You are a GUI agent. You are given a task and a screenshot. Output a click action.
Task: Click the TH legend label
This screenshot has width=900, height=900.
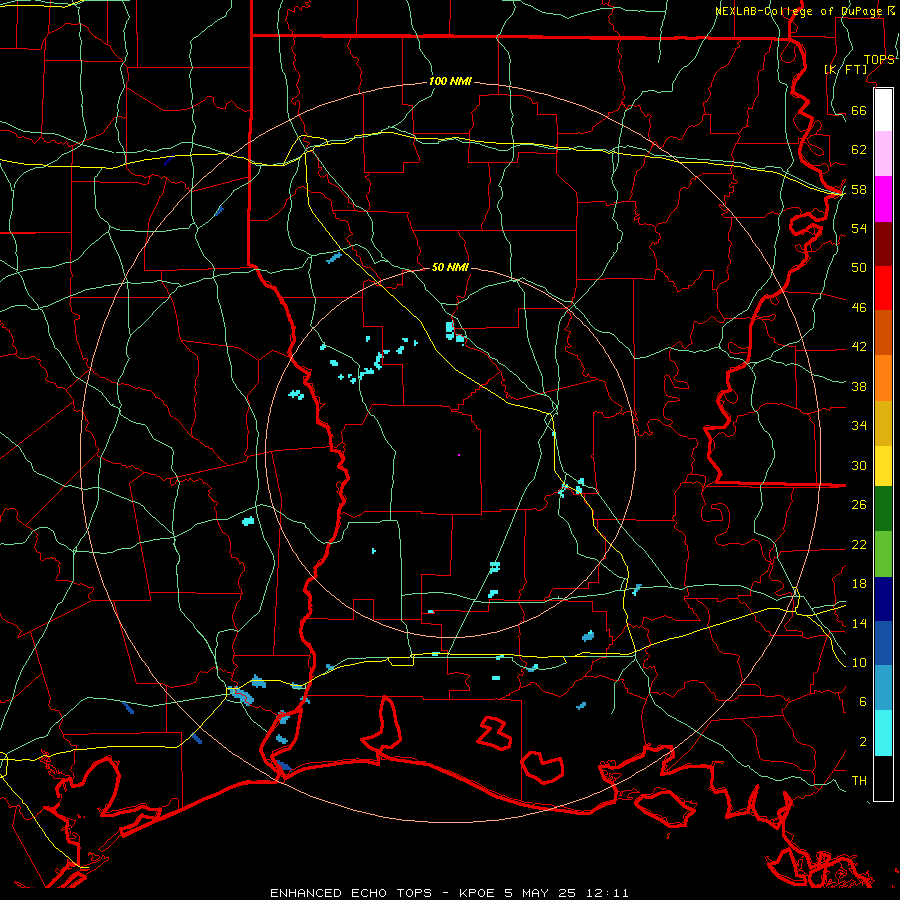(859, 781)
